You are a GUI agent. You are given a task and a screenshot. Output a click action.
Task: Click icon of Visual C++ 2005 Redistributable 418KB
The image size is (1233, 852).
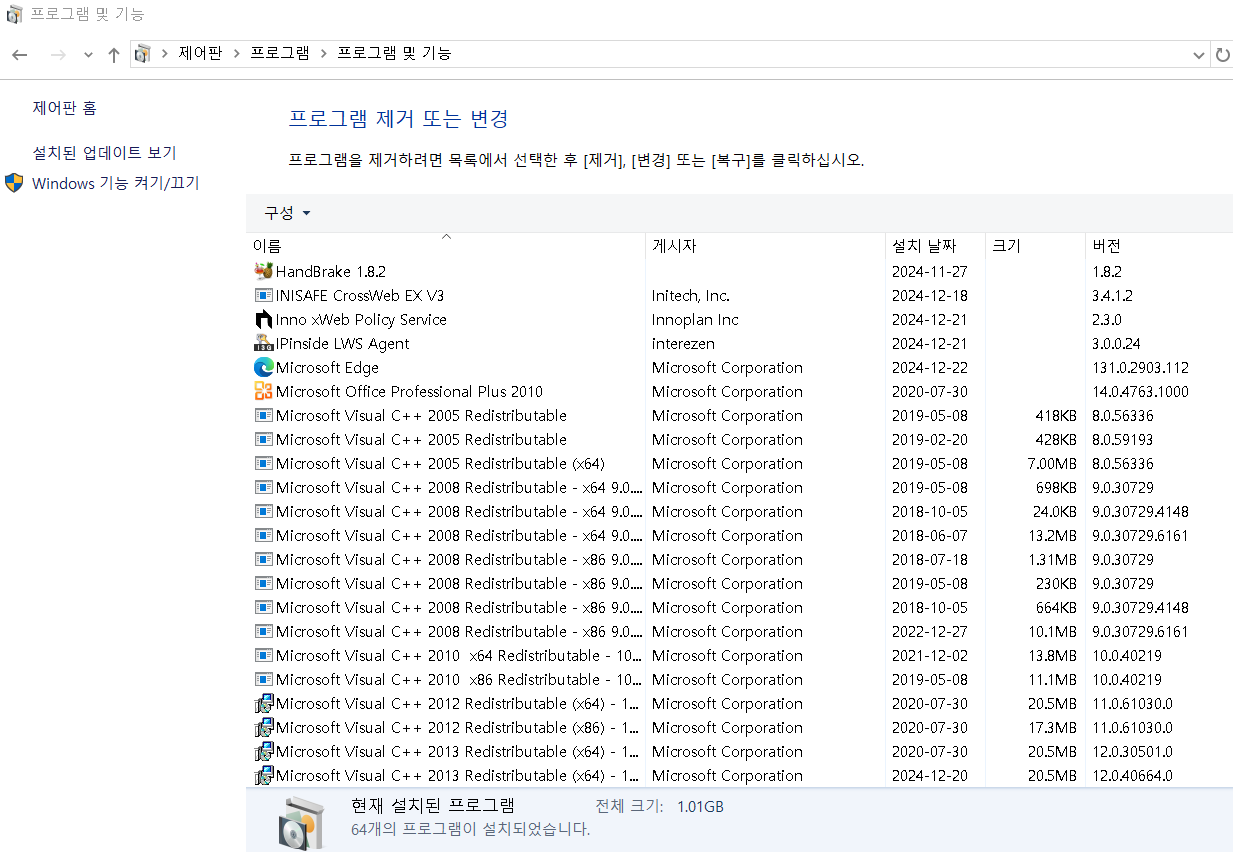(264, 415)
